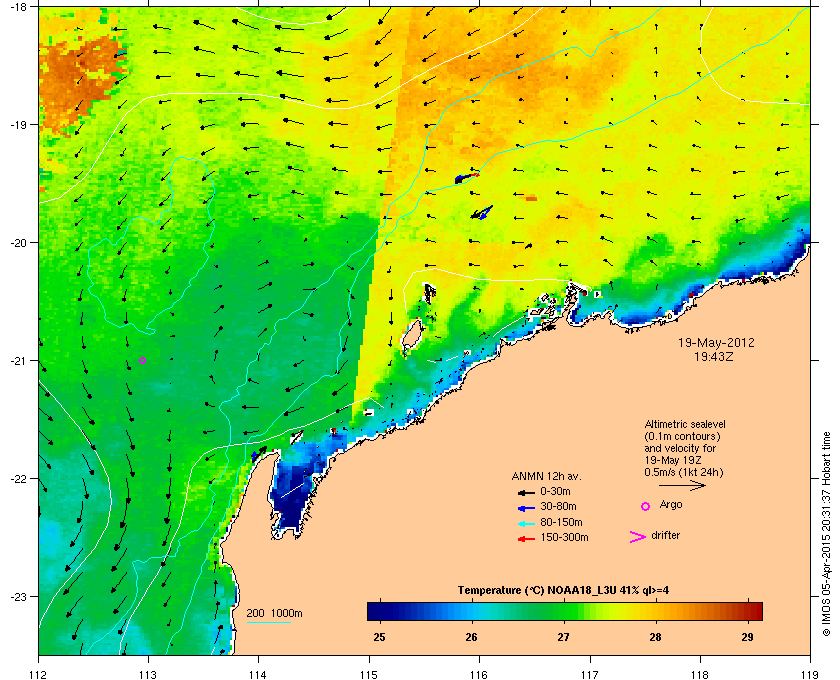Click the date label 19-May-2012
This screenshot has width=840, height=680.
(x=716, y=342)
